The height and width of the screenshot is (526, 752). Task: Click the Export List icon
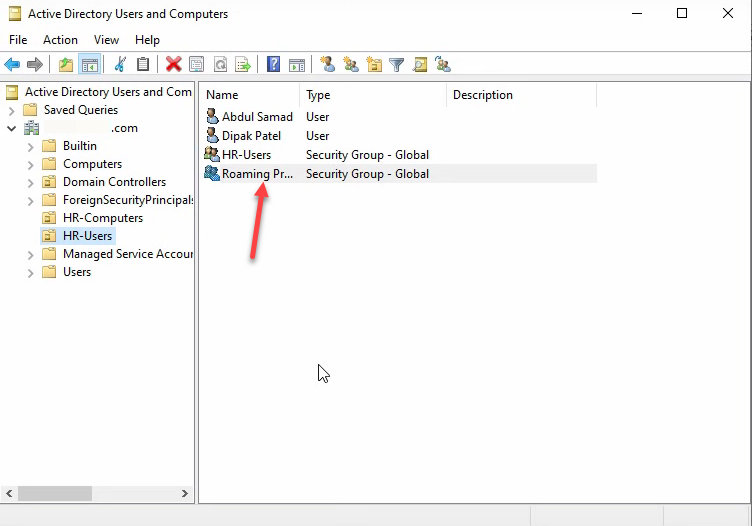(243, 64)
